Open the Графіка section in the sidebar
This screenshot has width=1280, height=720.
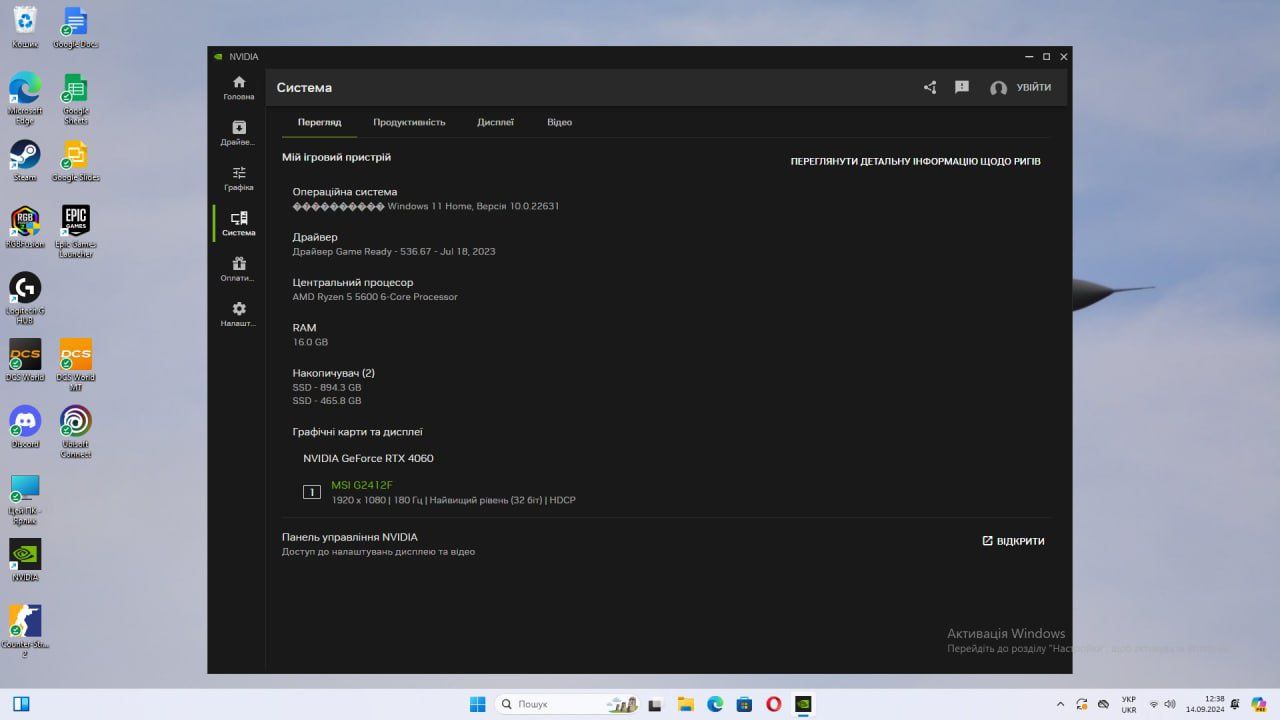pos(239,178)
